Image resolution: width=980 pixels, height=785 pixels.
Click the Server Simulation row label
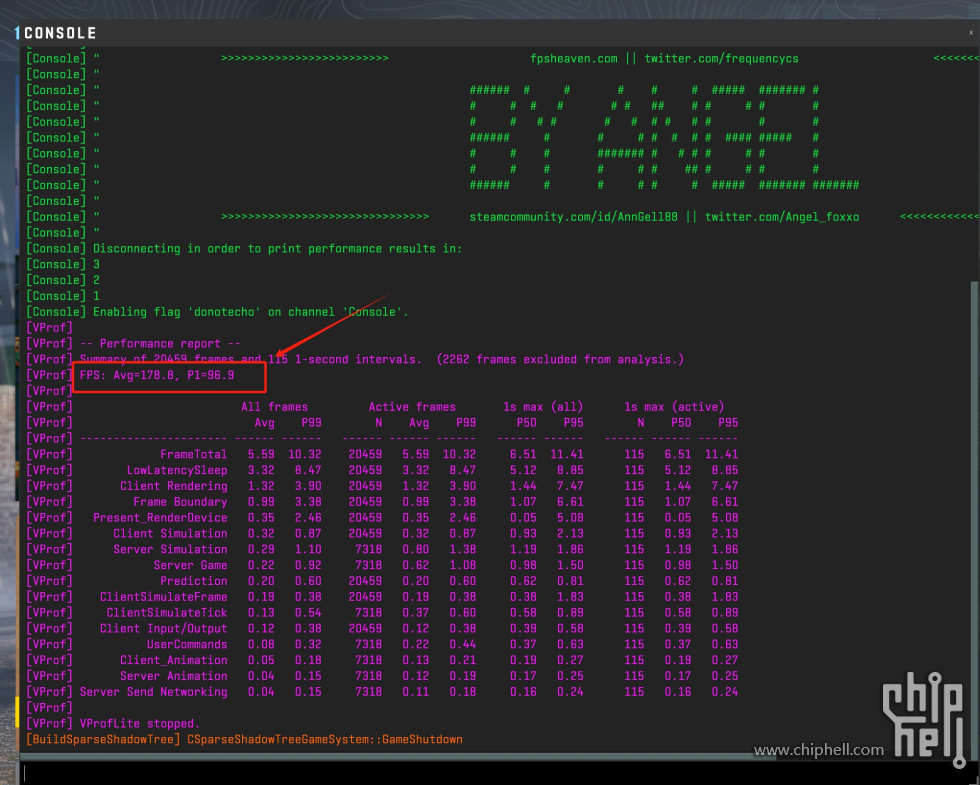pyautogui.click(x=170, y=549)
